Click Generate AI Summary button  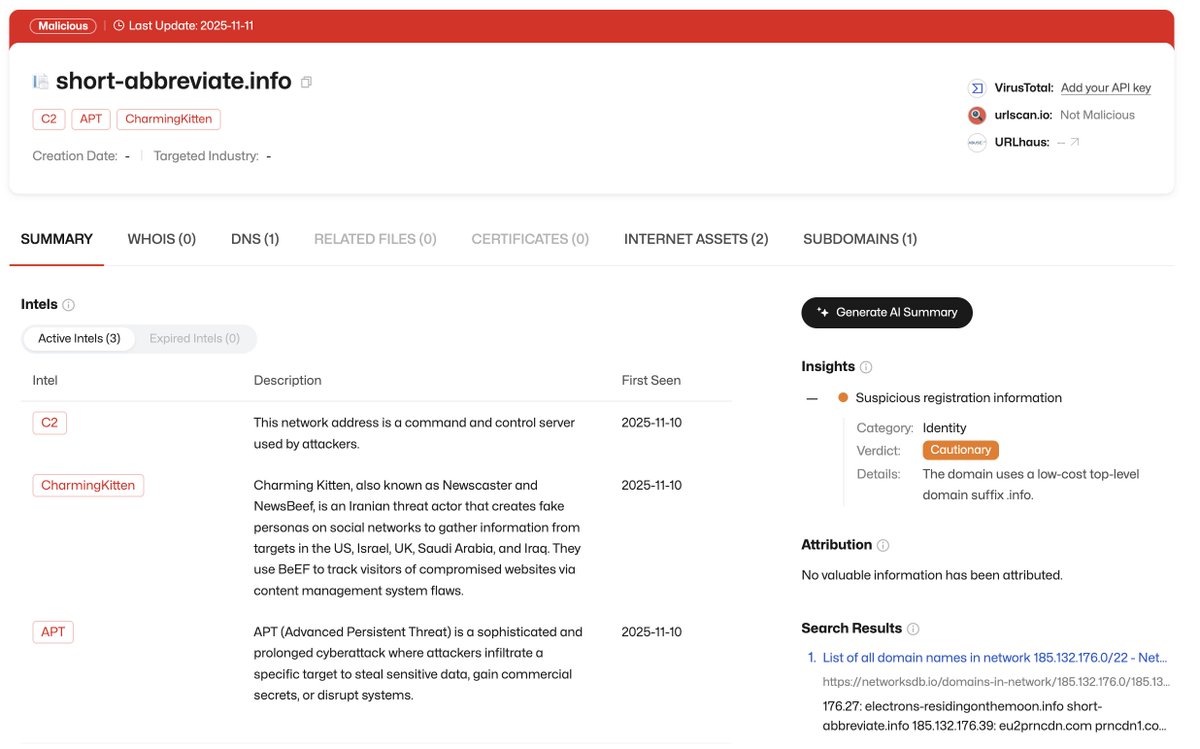click(887, 312)
